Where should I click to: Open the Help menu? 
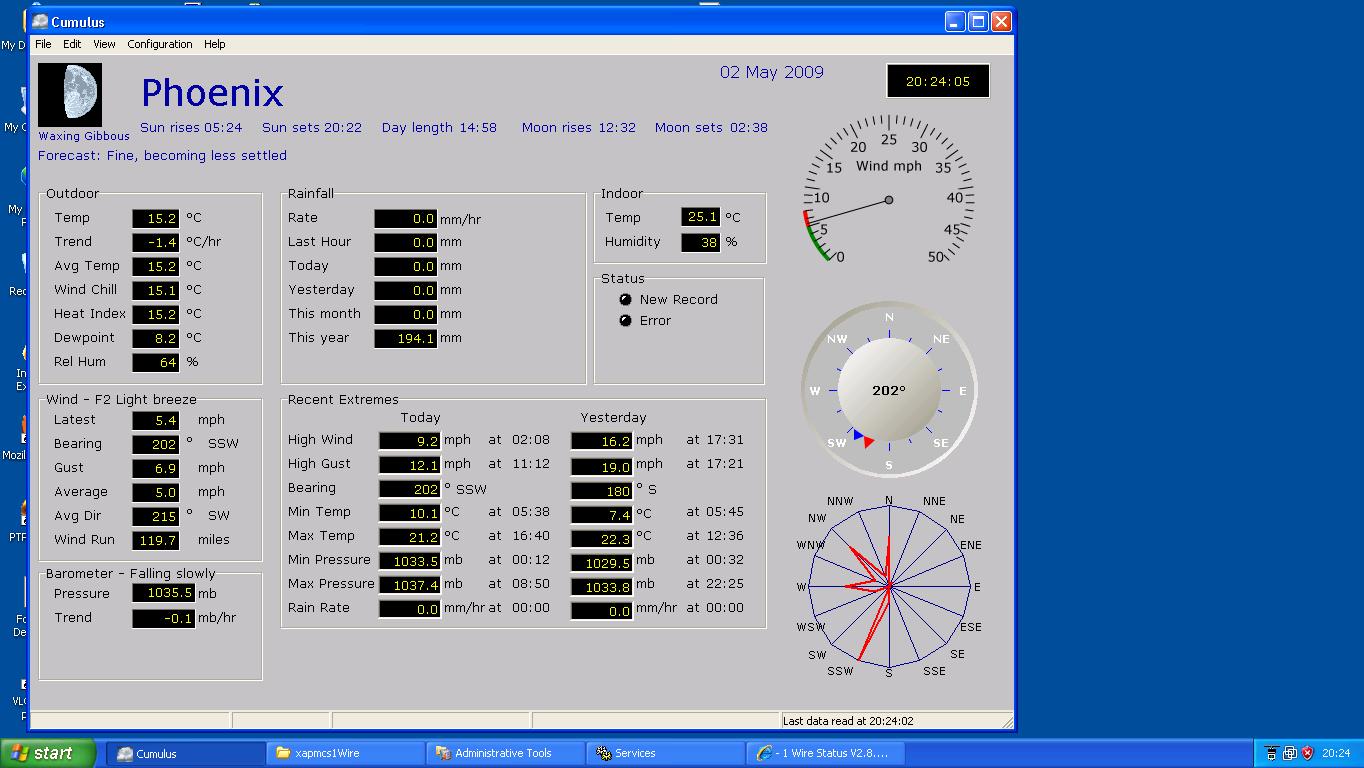point(214,44)
